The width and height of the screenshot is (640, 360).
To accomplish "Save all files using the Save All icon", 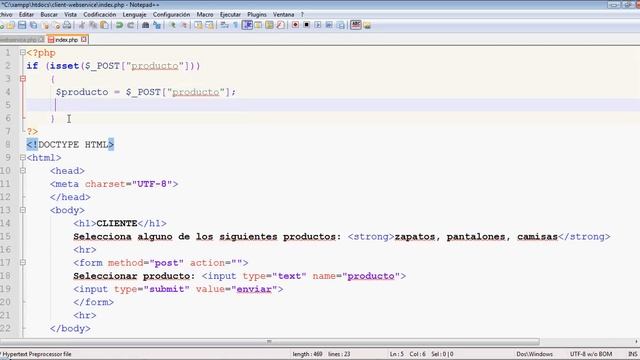I will [x=33, y=25].
